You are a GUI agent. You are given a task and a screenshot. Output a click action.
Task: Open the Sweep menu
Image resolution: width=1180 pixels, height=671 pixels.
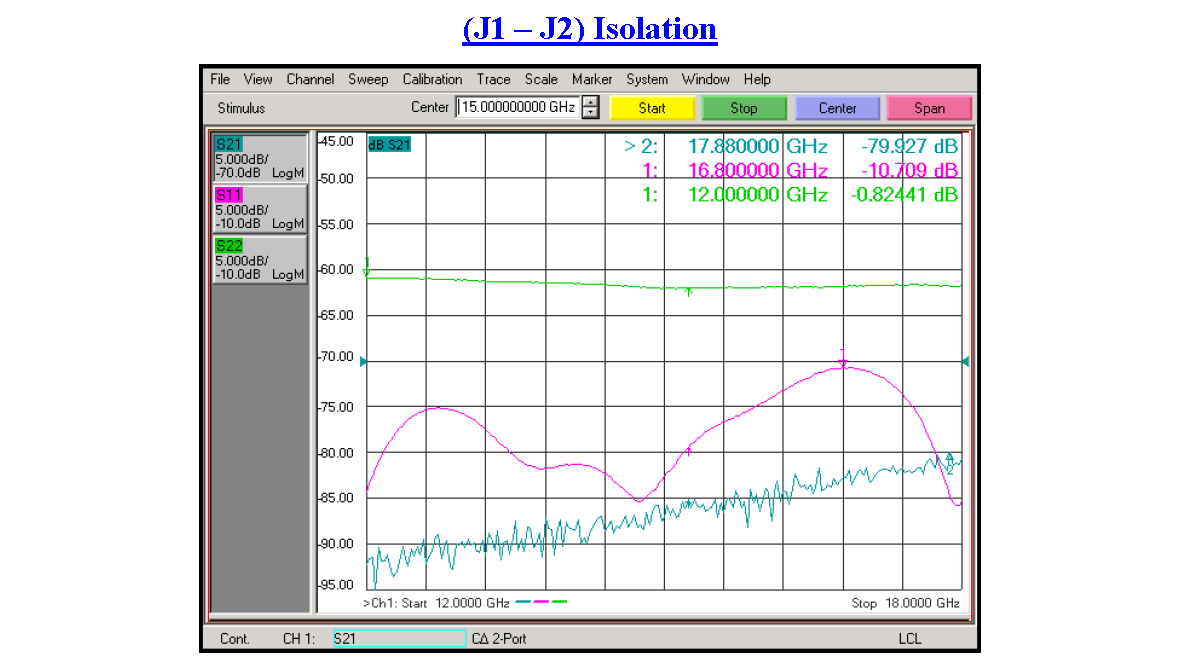pyautogui.click(x=368, y=79)
